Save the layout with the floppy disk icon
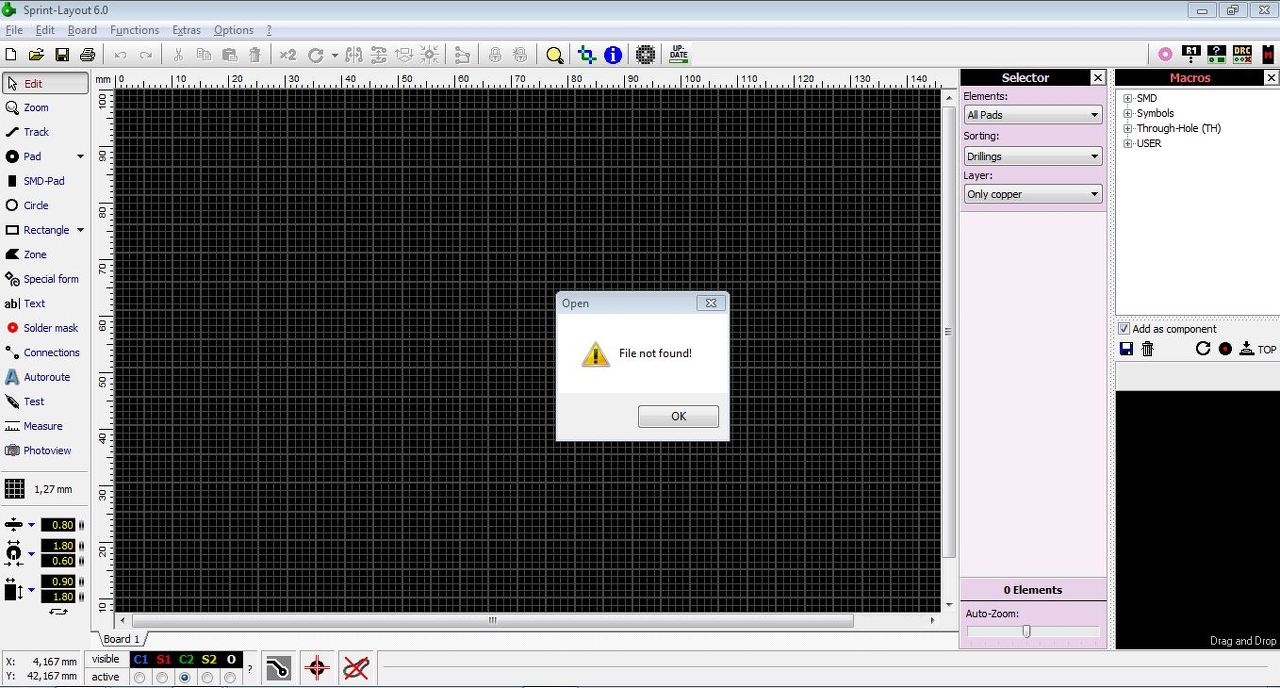The image size is (1280, 688). pos(62,55)
